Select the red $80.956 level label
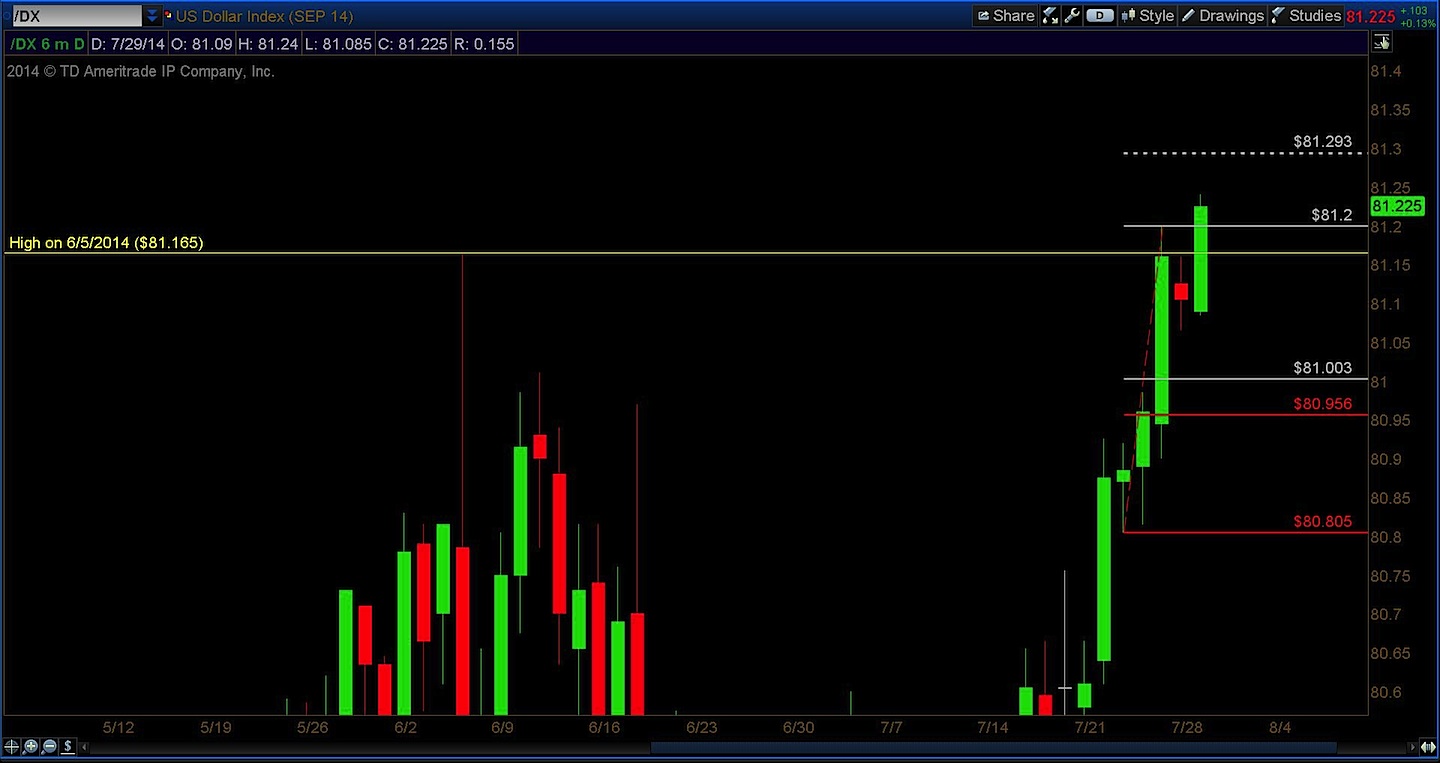1440x763 pixels. point(1322,404)
